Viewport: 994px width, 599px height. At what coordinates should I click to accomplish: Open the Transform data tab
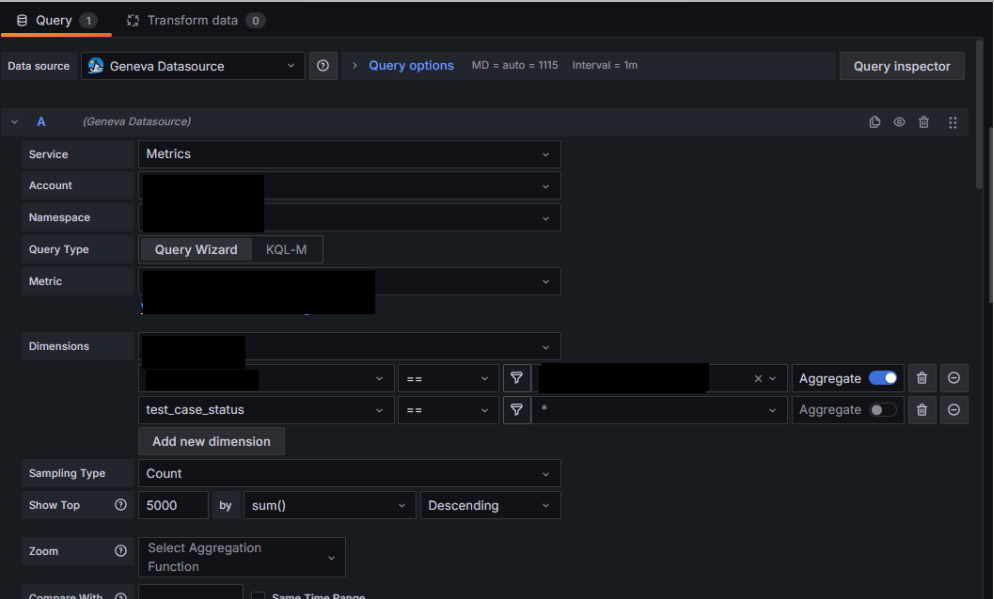pyautogui.click(x=195, y=20)
